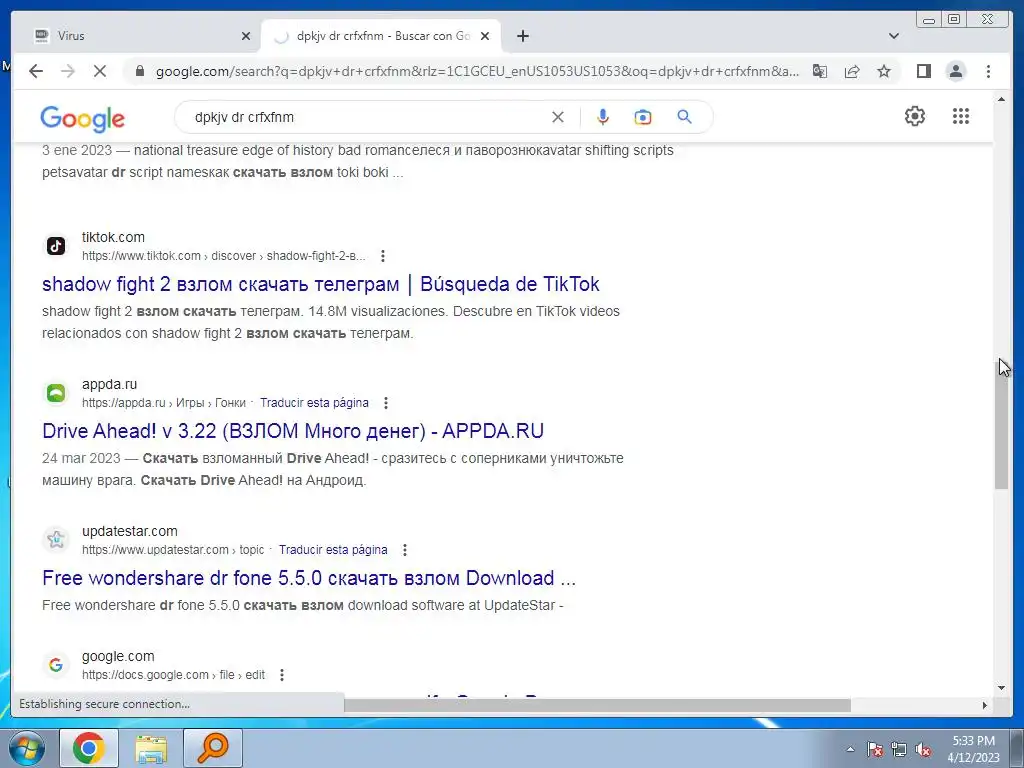The height and width of the screenshot is (768, 1024).
Task: Open the Chrome side panel
Action: (923, 71)
